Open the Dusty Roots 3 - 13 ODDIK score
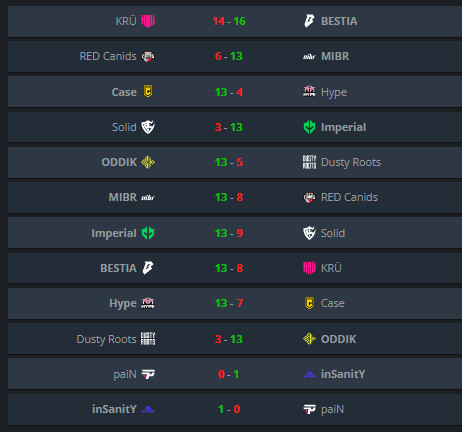The image size is (462, 432). click(229, 339)
